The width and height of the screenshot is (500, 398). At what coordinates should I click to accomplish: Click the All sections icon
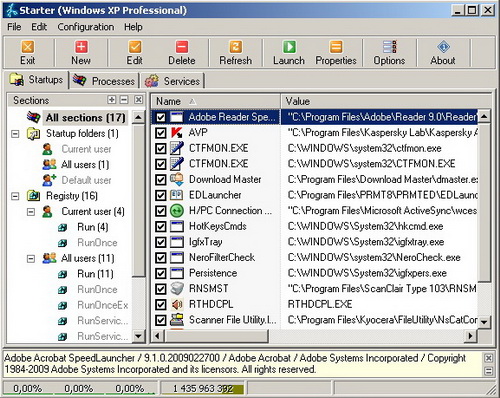click(33, 117)
